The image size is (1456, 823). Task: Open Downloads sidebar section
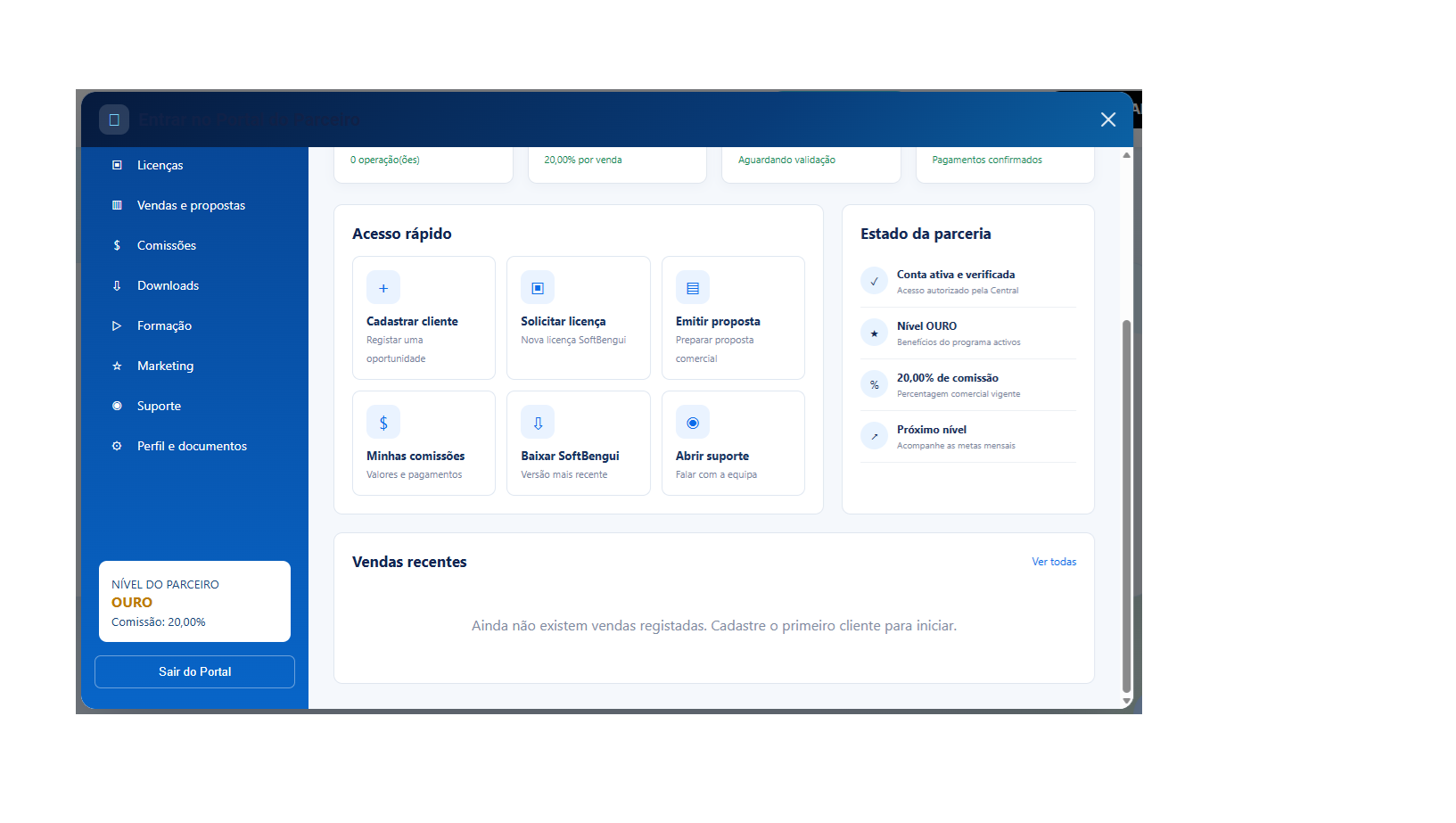click(194, 285)
